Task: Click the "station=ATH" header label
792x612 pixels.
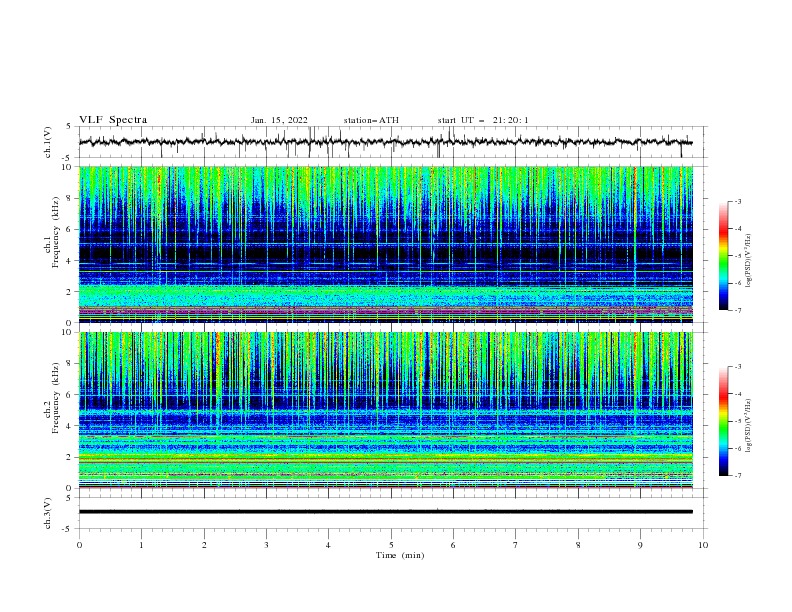Action: pos(371,120)
